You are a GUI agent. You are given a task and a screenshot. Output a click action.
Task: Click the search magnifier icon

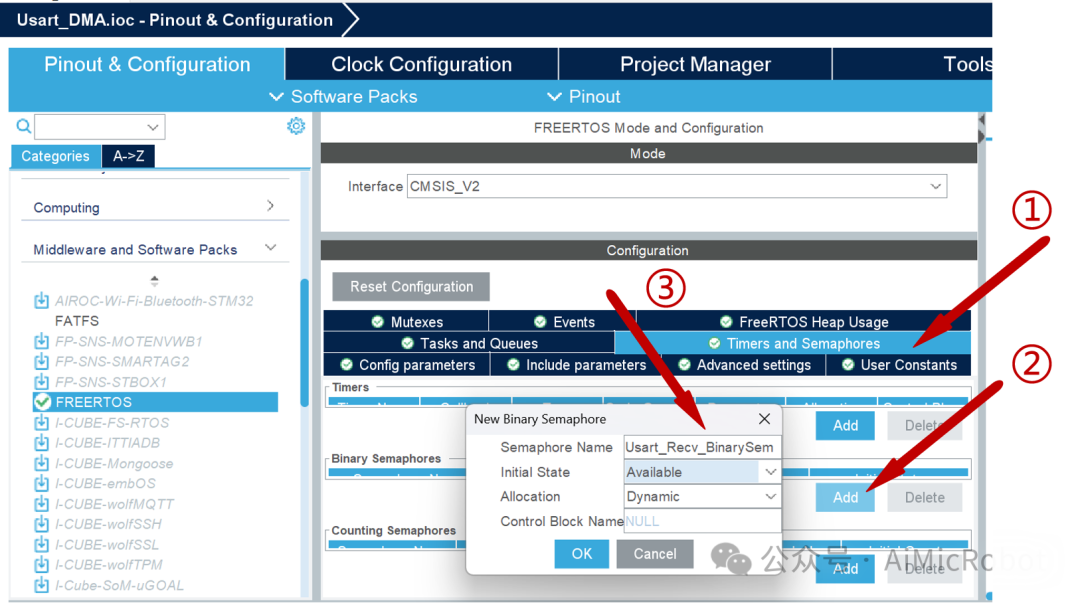click(23, 126)
